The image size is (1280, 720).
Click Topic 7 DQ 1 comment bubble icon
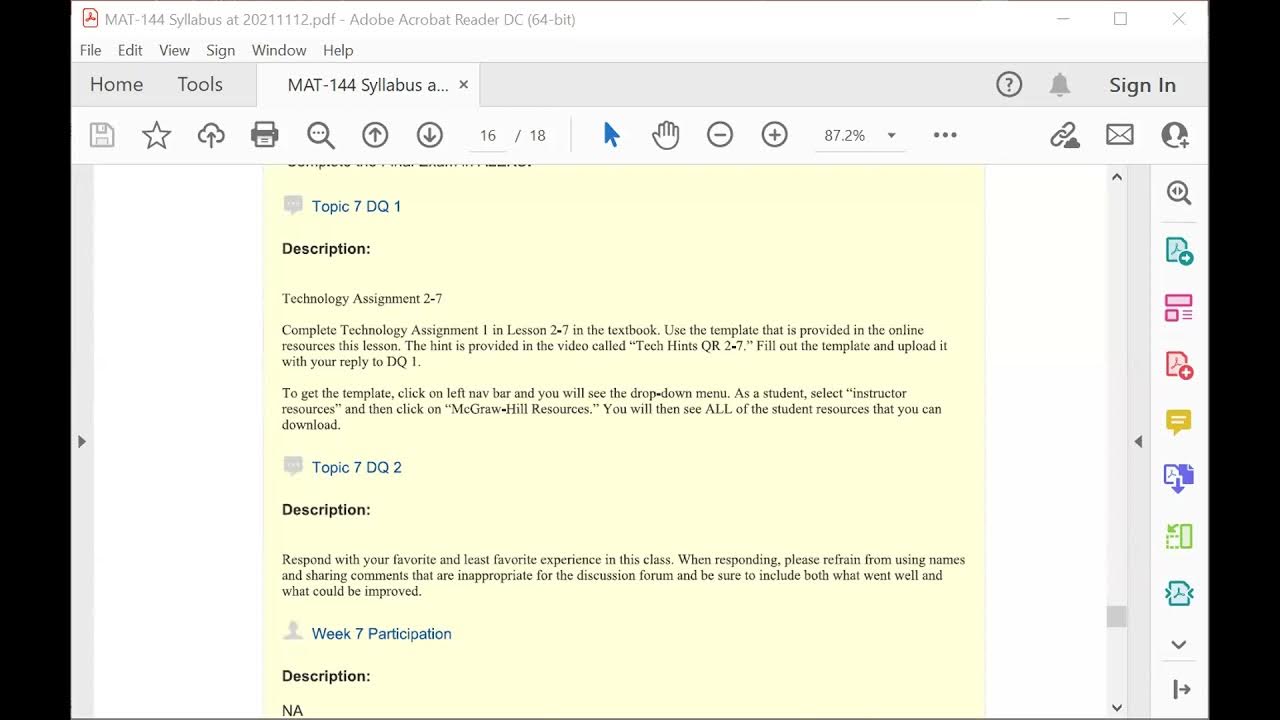click(x=293, y=205)
